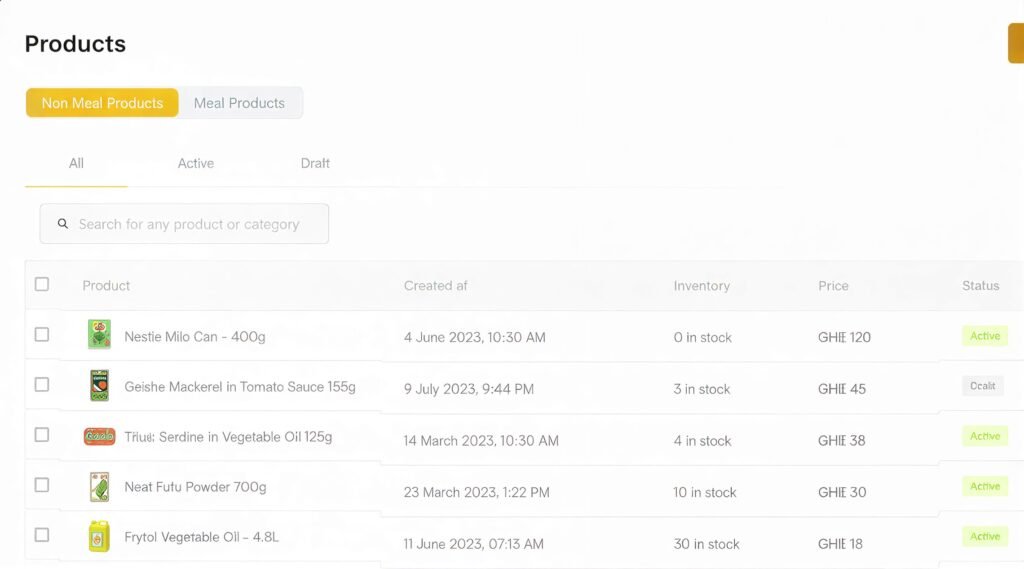This screenshot has width=1024, height=569.
Task: Switch to Meal Products view
Action: [x=240, y=103]
